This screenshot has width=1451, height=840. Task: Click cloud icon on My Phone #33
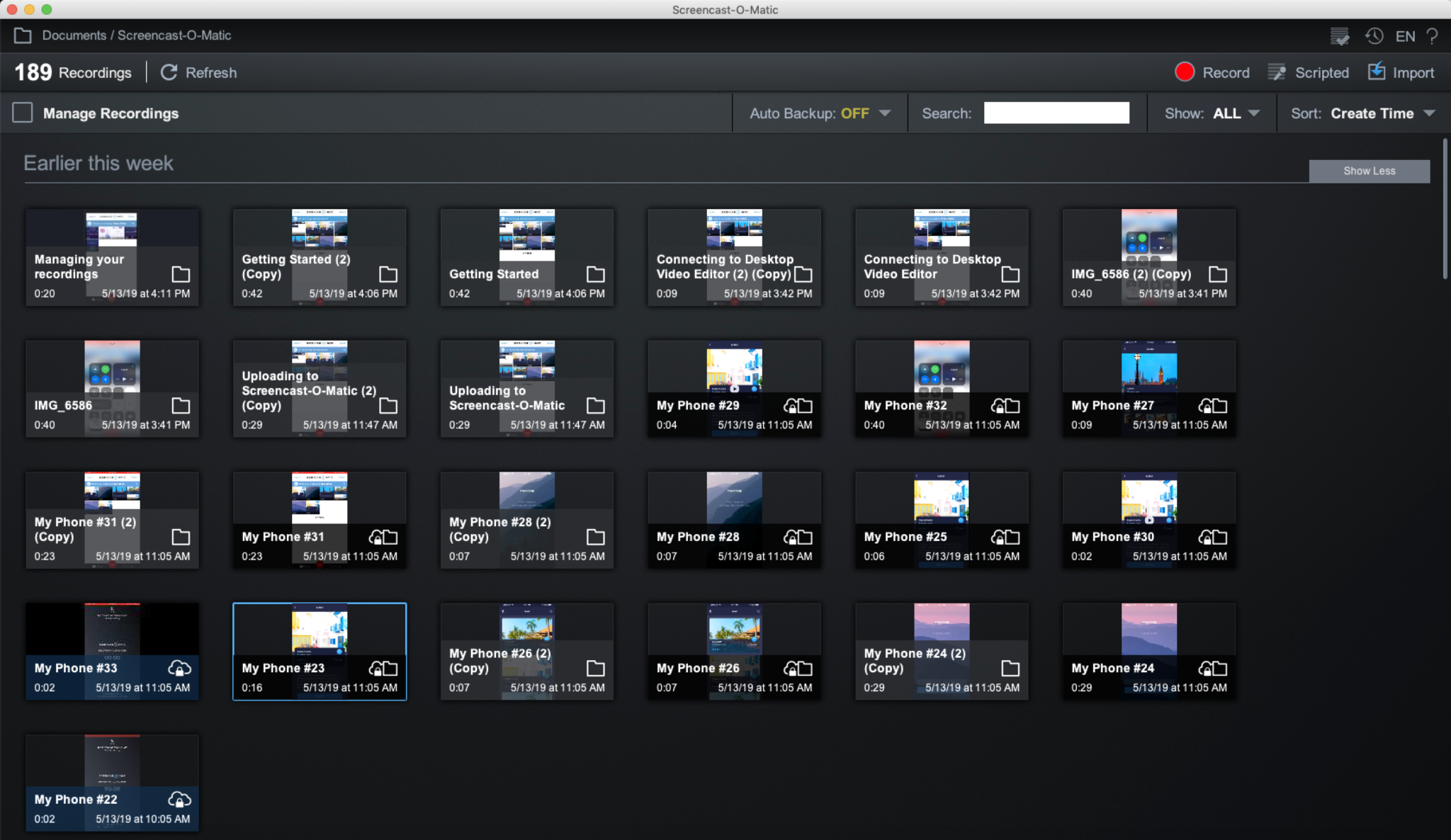coord(179,668)
